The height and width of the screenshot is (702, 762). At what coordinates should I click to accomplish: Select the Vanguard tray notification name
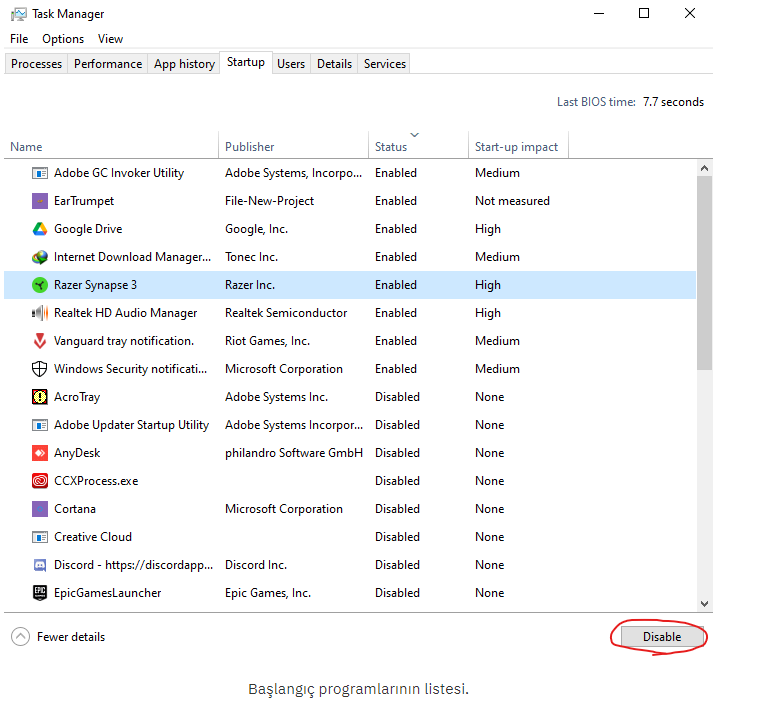(x=124, y=341)
